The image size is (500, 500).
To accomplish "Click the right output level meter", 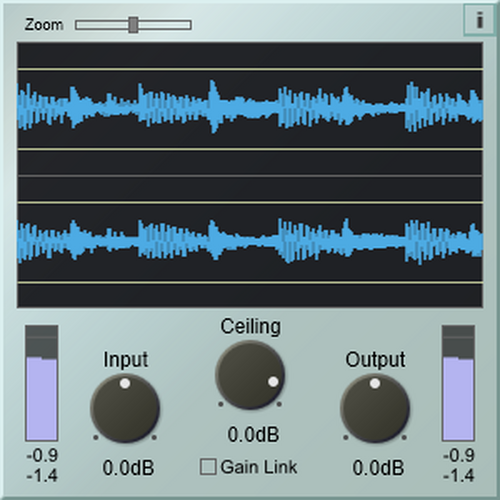I will [458, 383].
